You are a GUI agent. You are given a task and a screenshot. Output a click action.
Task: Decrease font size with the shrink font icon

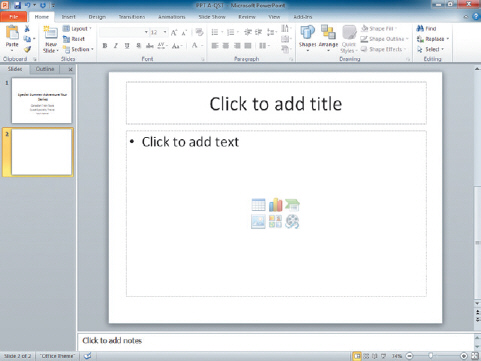184,32
